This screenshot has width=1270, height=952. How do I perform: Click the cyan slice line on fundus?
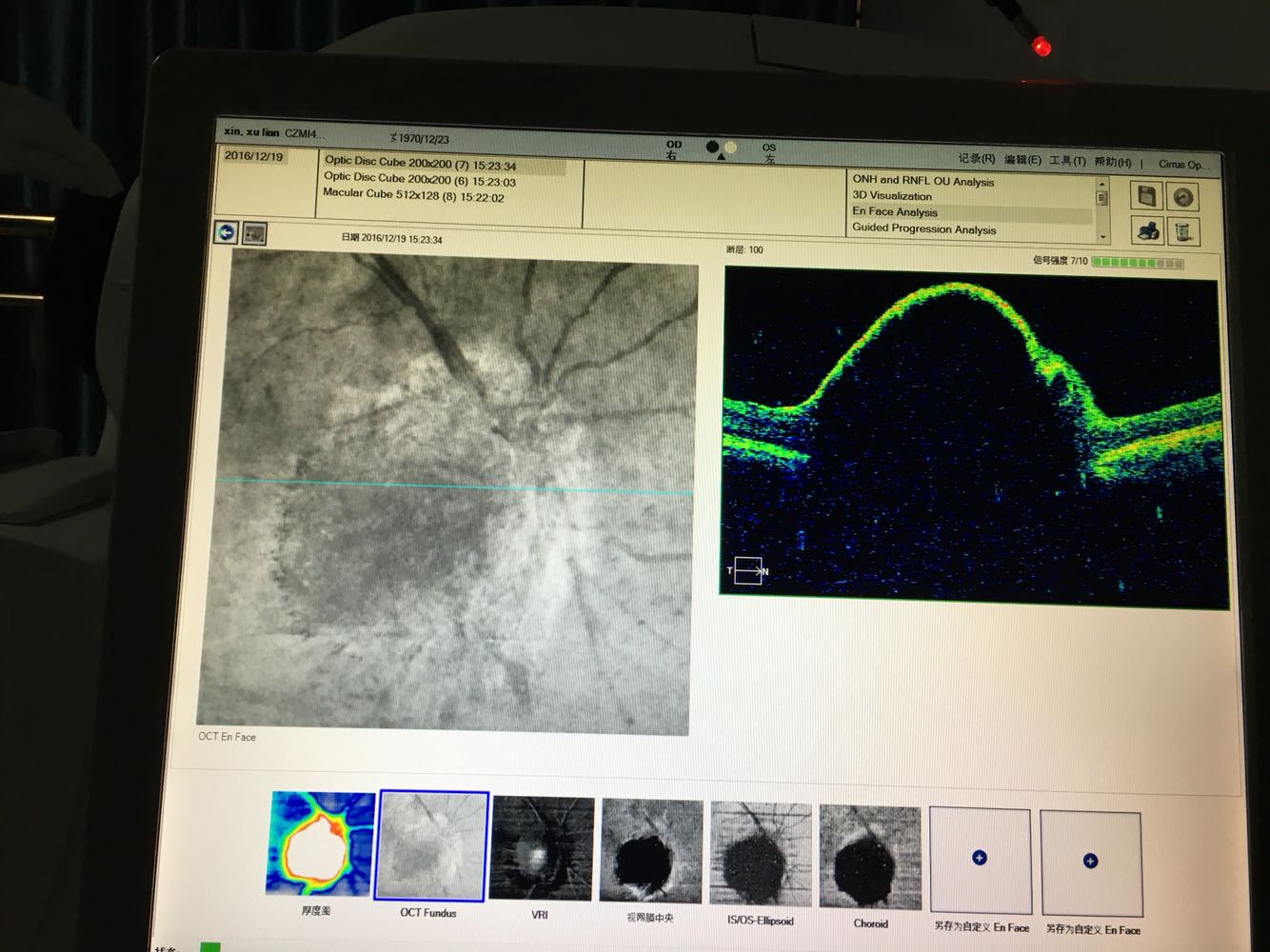coord(381,485)
